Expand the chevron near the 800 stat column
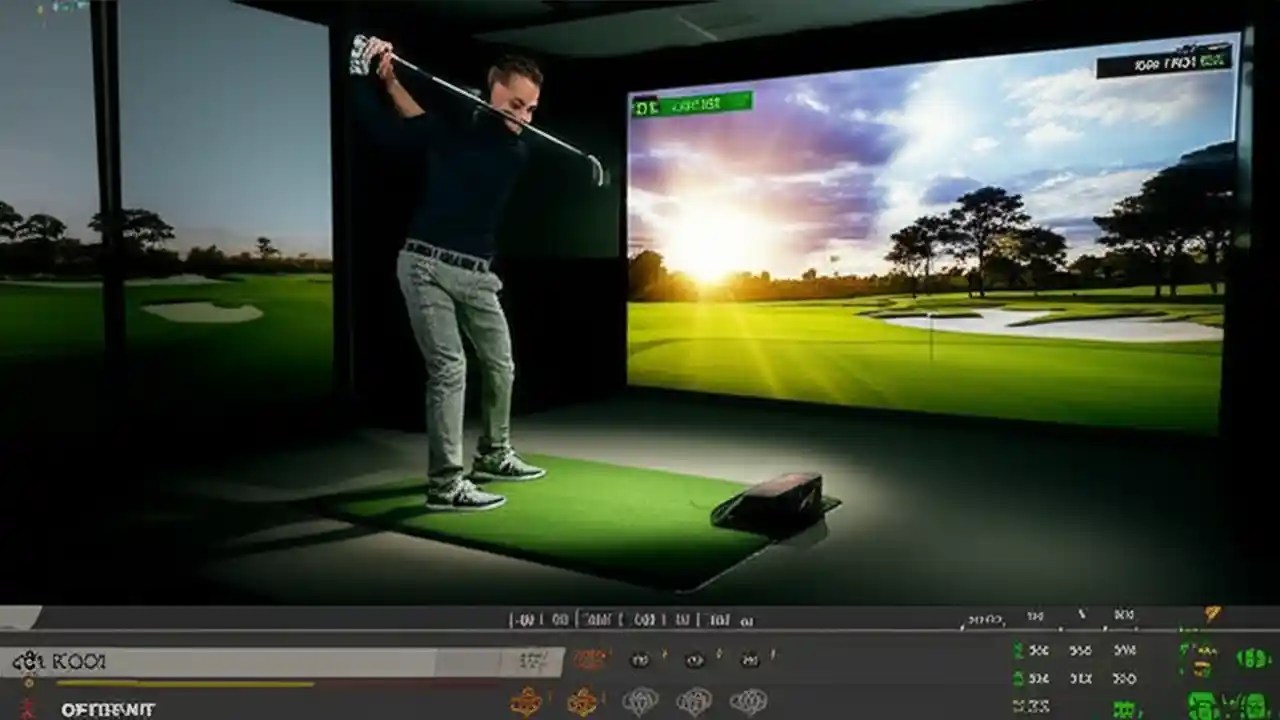The height and width of the screenshot is (720, 1280). tap(1081, 614)
